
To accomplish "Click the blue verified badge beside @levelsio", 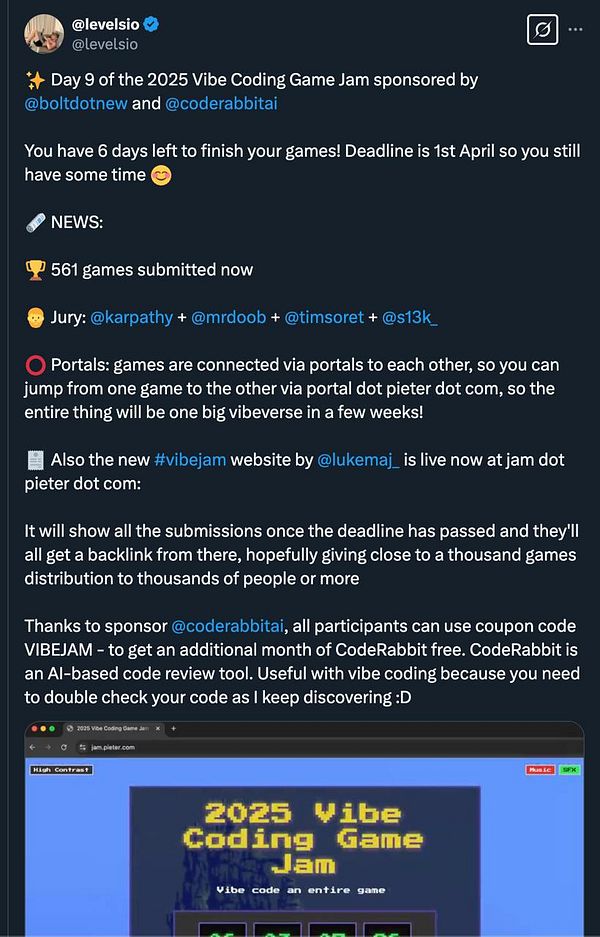I will (152, 22).
